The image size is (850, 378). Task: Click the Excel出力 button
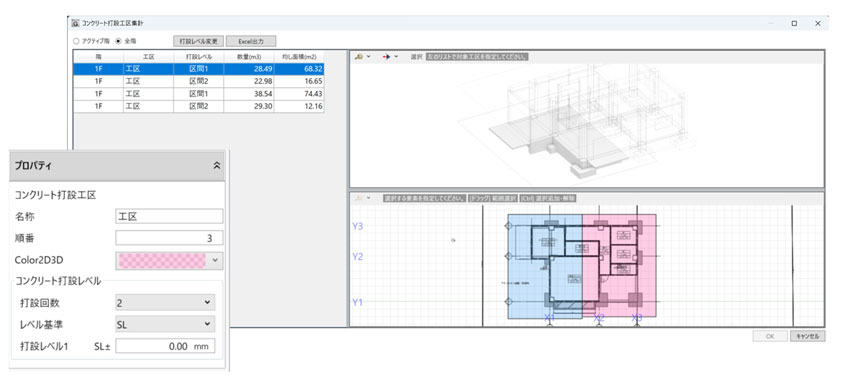250,41
